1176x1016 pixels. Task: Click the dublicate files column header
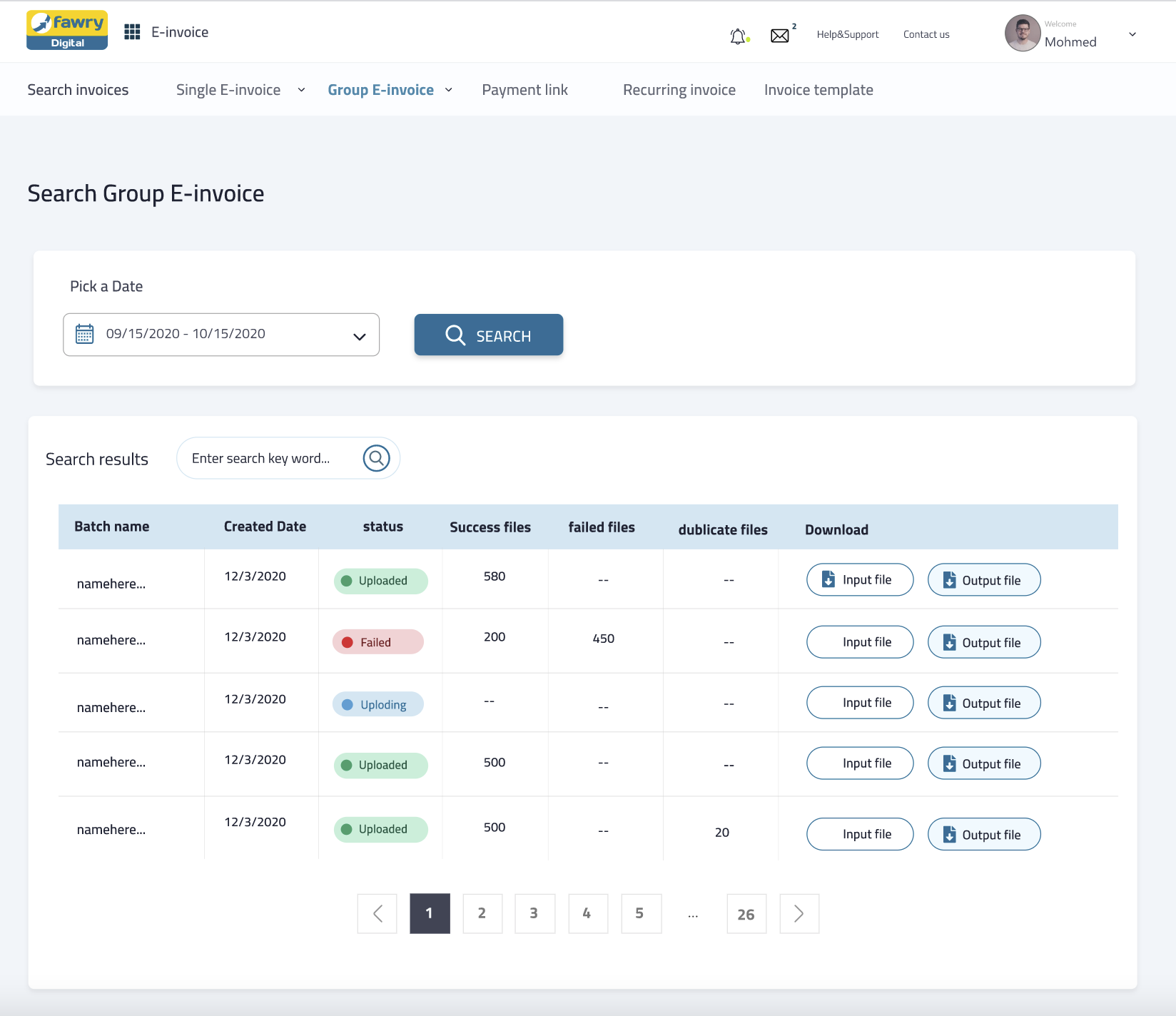coord(723,529)
